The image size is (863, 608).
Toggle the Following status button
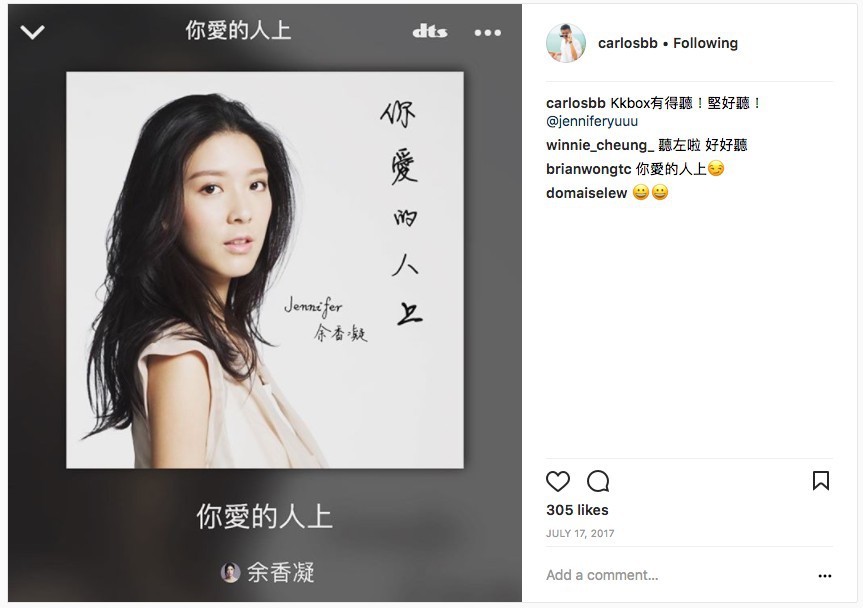click(x=705, y=43)
